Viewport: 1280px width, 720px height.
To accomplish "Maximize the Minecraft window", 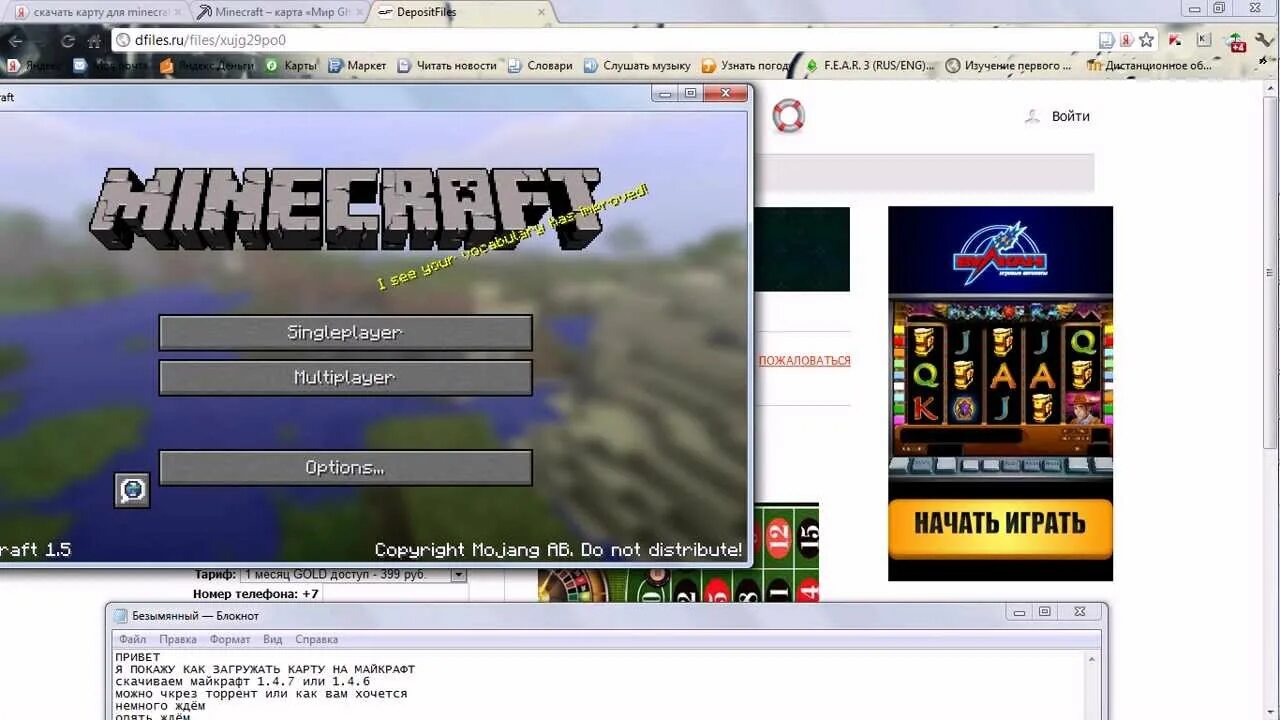I will 690,93.
